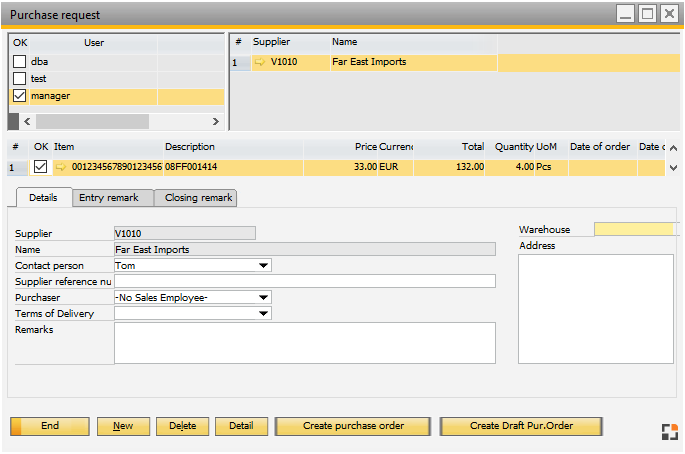
Task: Untick the OK checkbox on item row 1
Action: [41, 167]
